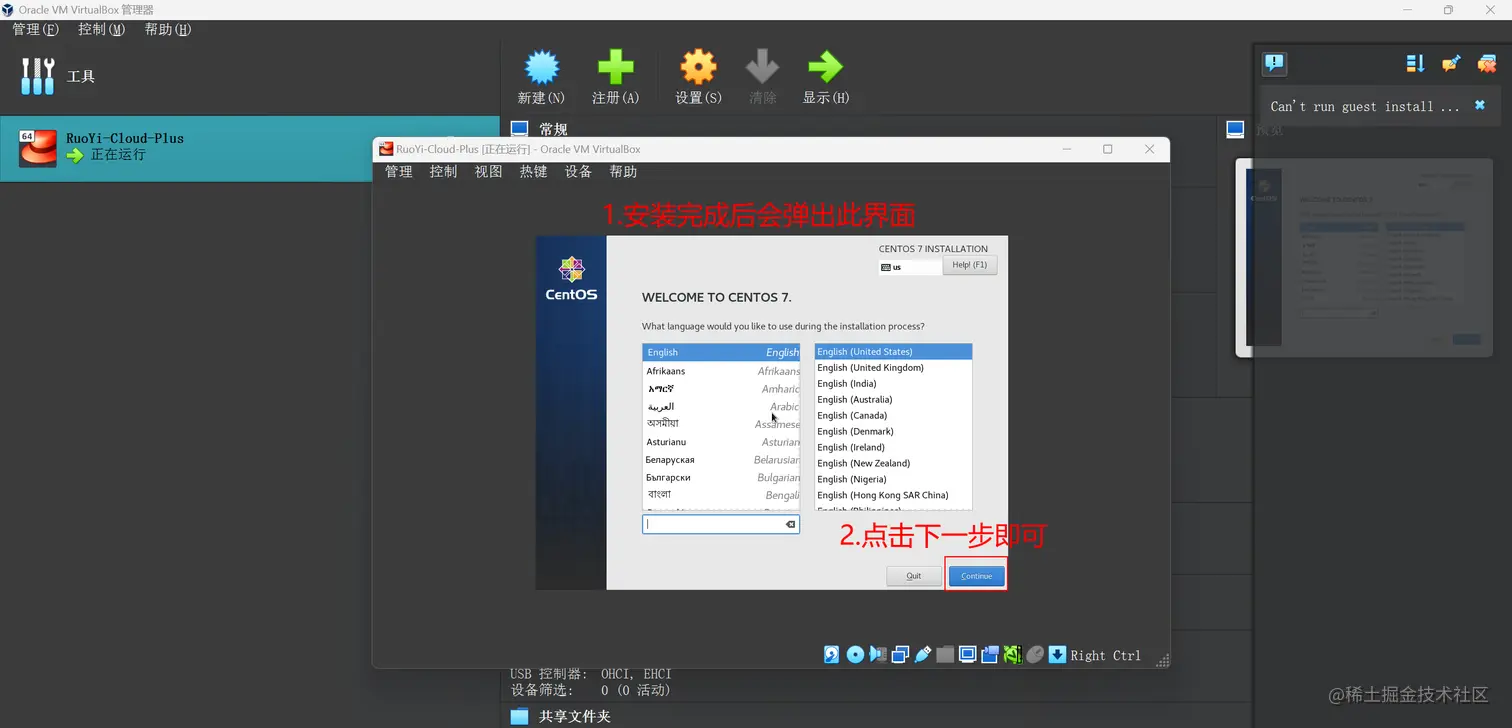Click the Help! (F1) button

coord(969,265)
